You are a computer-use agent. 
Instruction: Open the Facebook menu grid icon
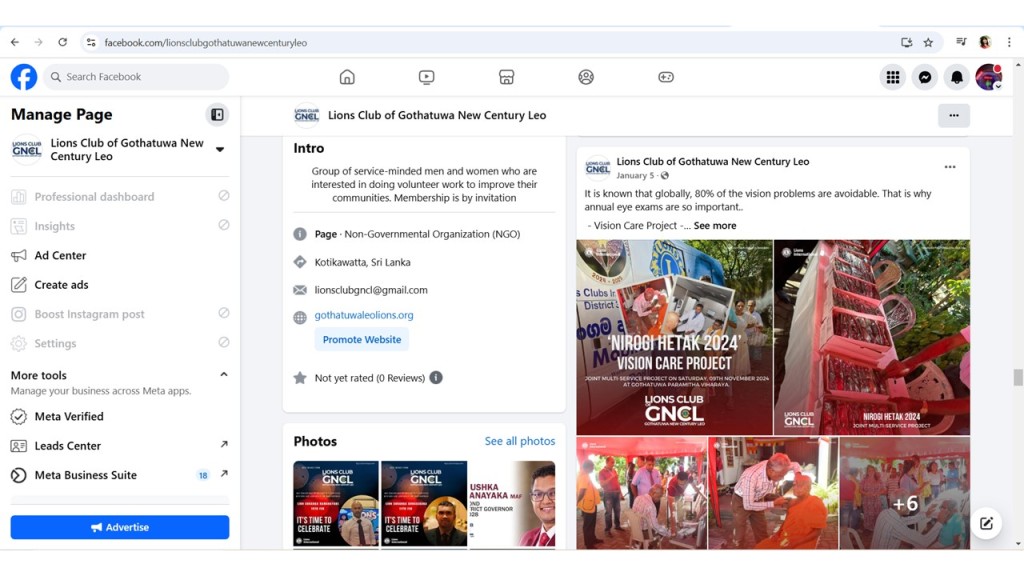coord(893,77)
